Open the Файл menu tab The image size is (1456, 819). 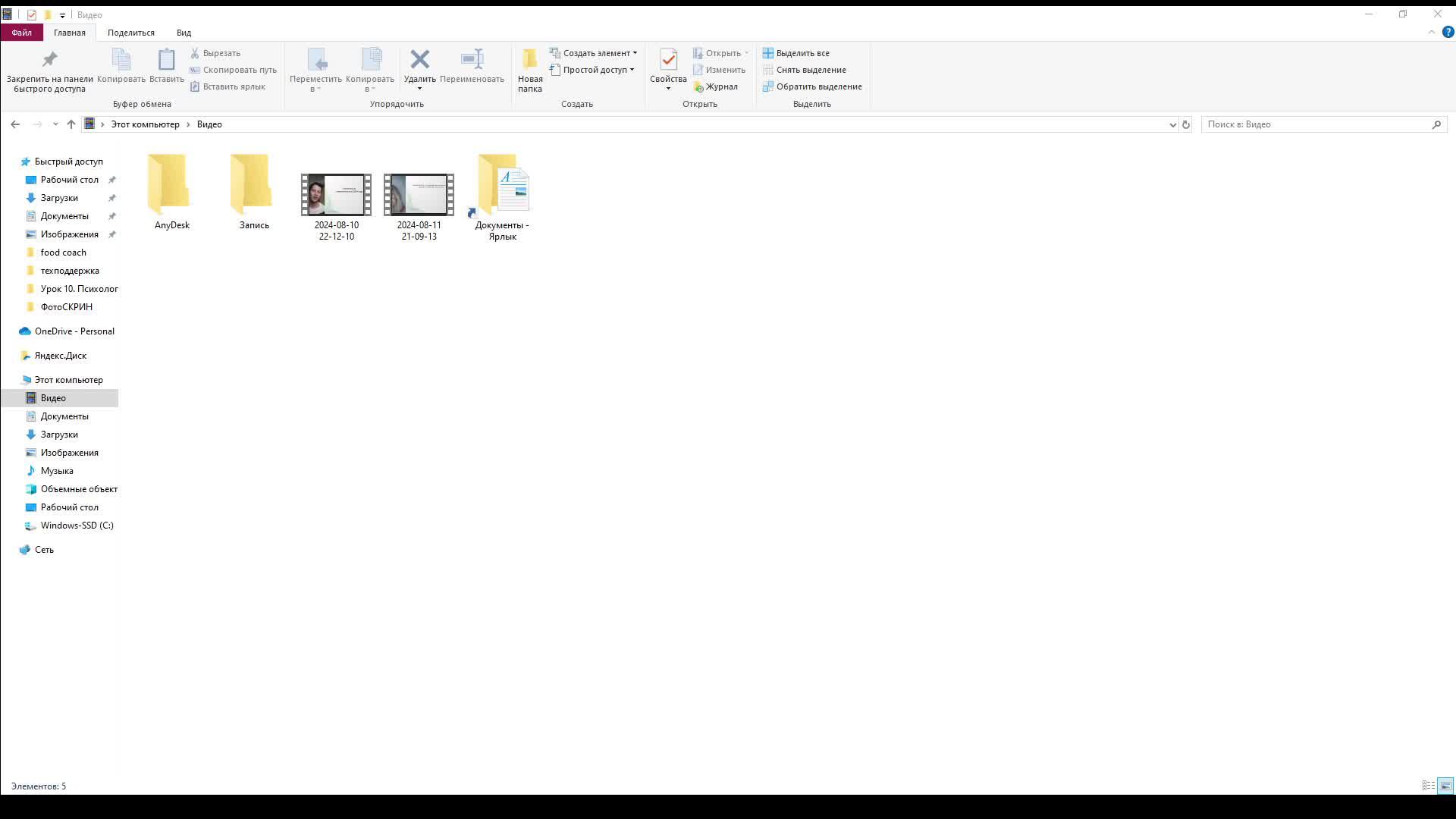pos(21,33)
